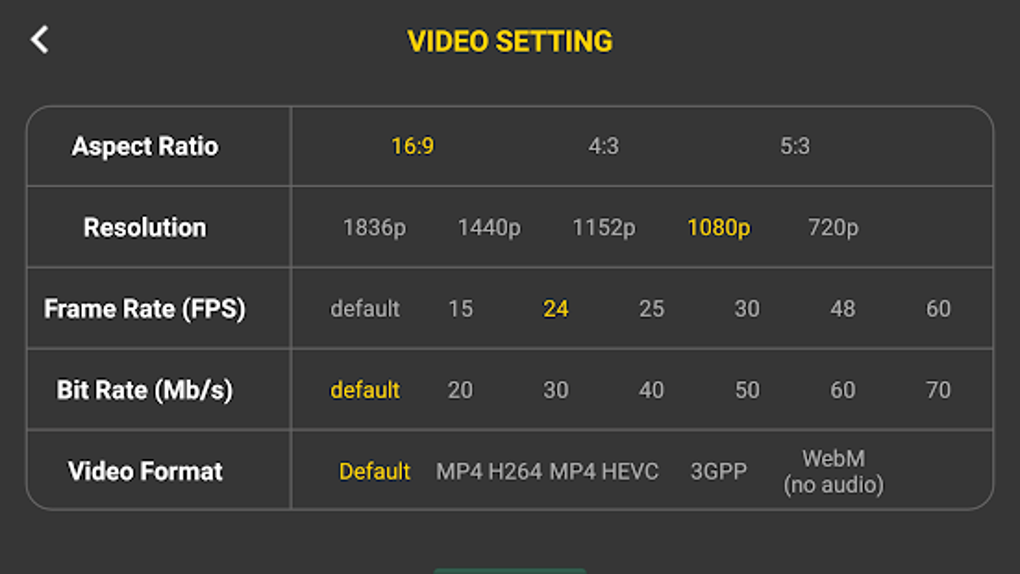Select the 1152p resolution

(604, 228)
